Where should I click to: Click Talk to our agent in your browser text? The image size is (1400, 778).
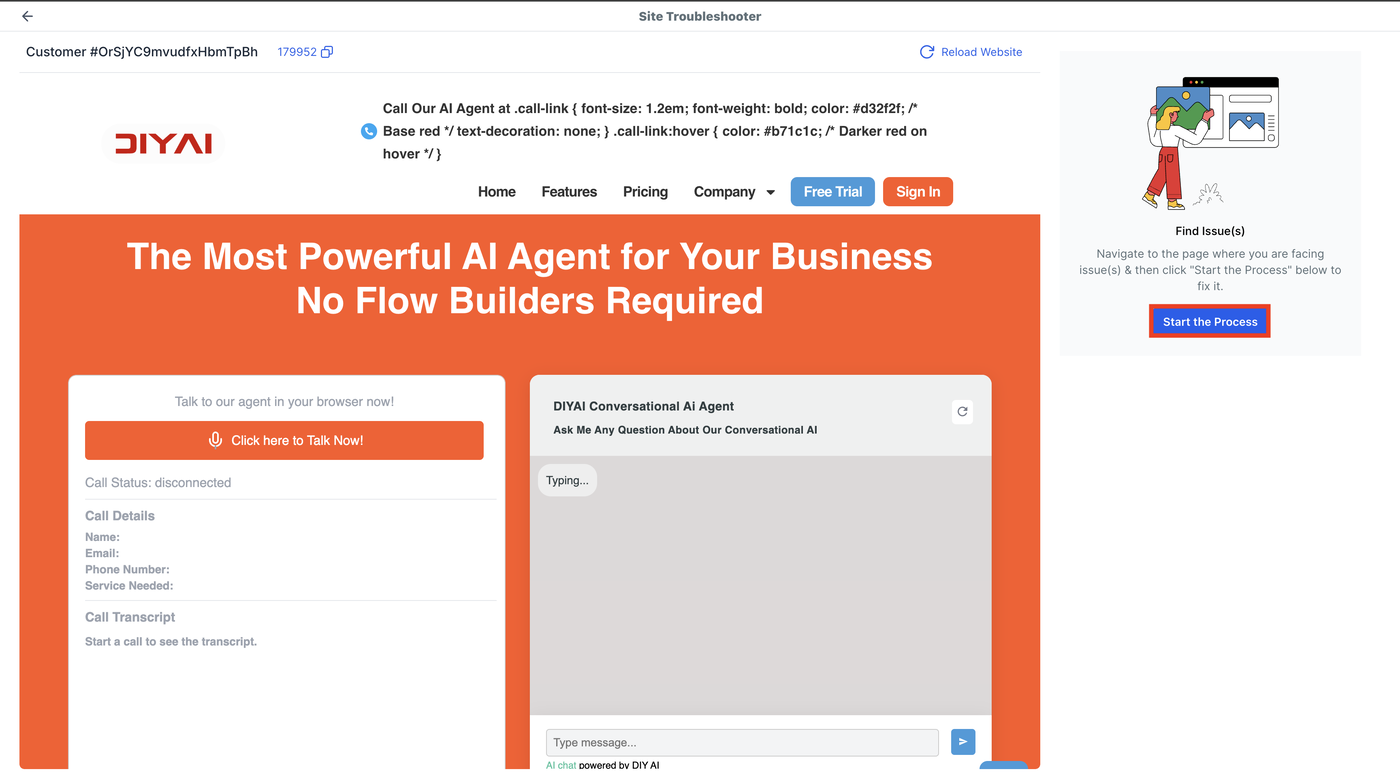[x=284, y=402]
